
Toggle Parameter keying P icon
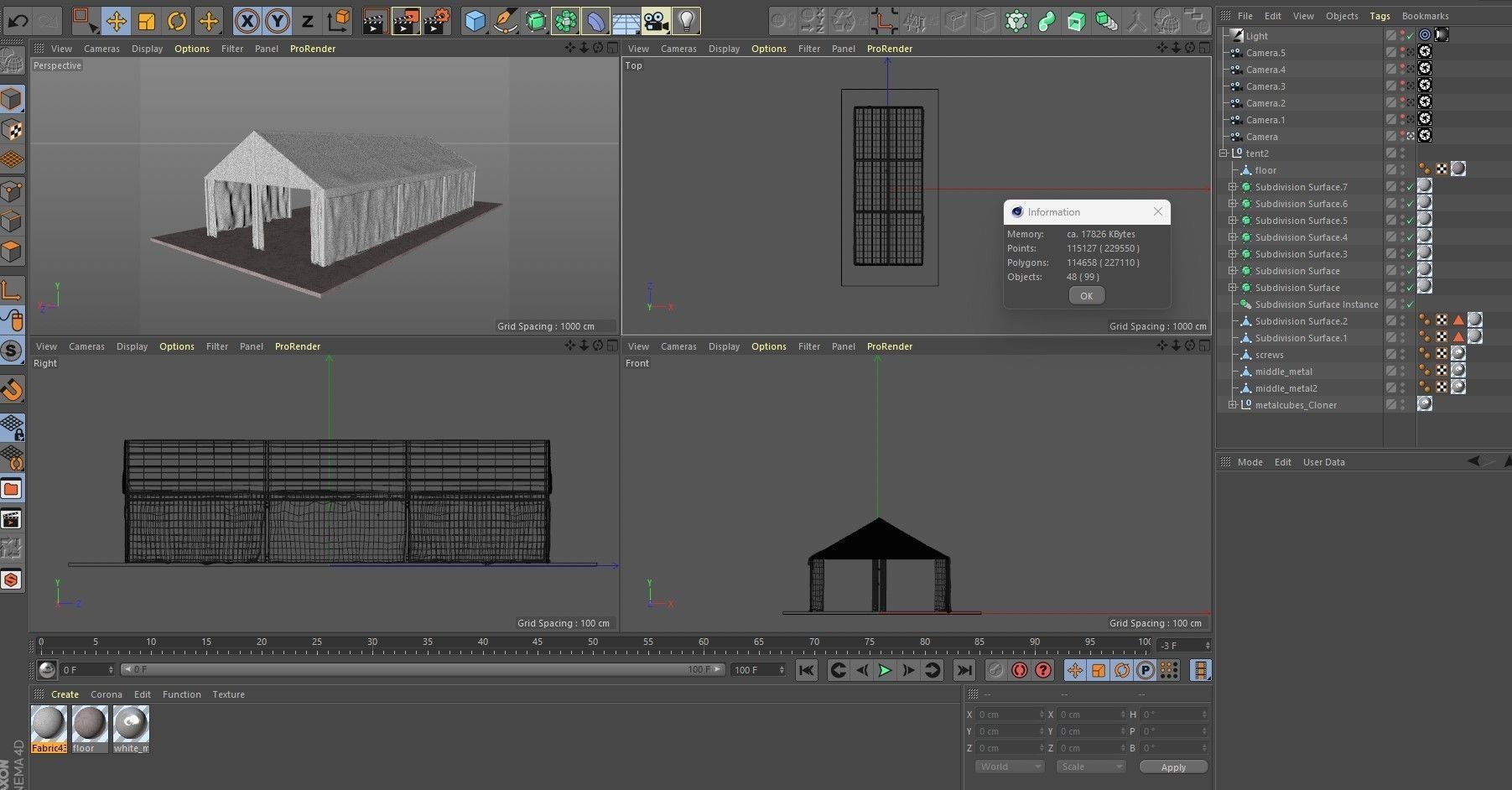1146,670
